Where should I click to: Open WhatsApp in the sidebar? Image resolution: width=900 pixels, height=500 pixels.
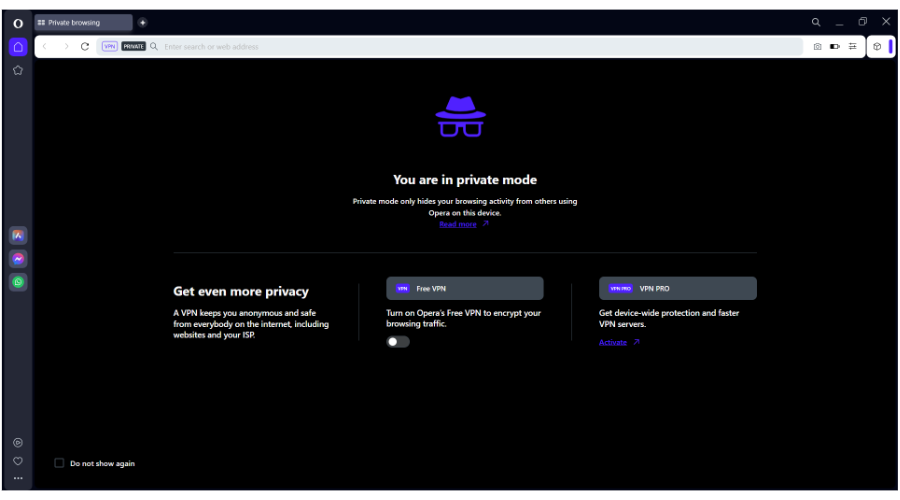coord(18,282)
